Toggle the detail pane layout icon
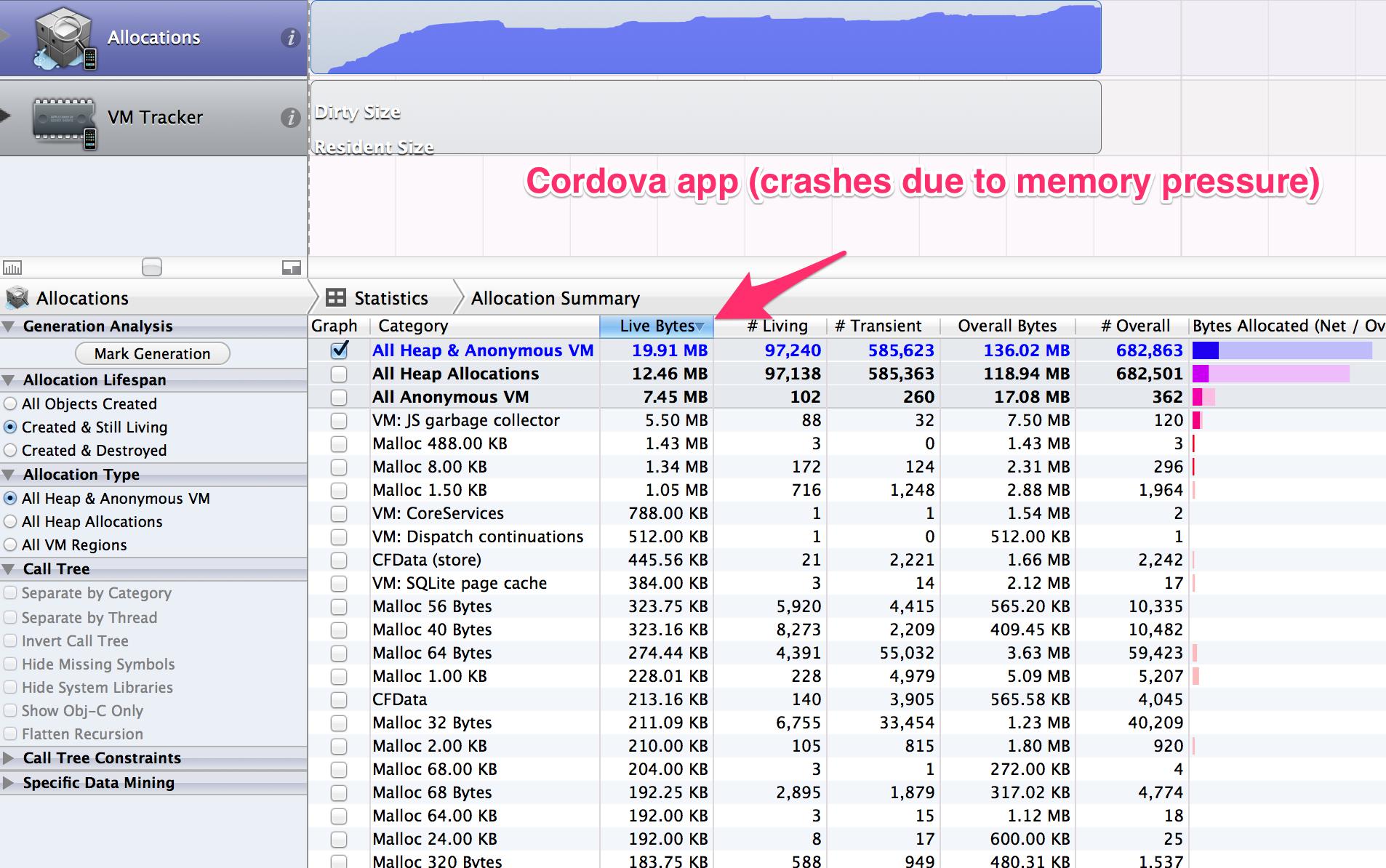Screen dimensions: 1386x868 pyautogui.click(x=291, y=268)
